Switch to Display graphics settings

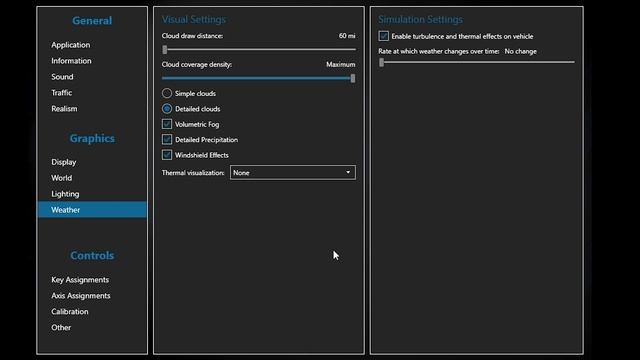64,162
